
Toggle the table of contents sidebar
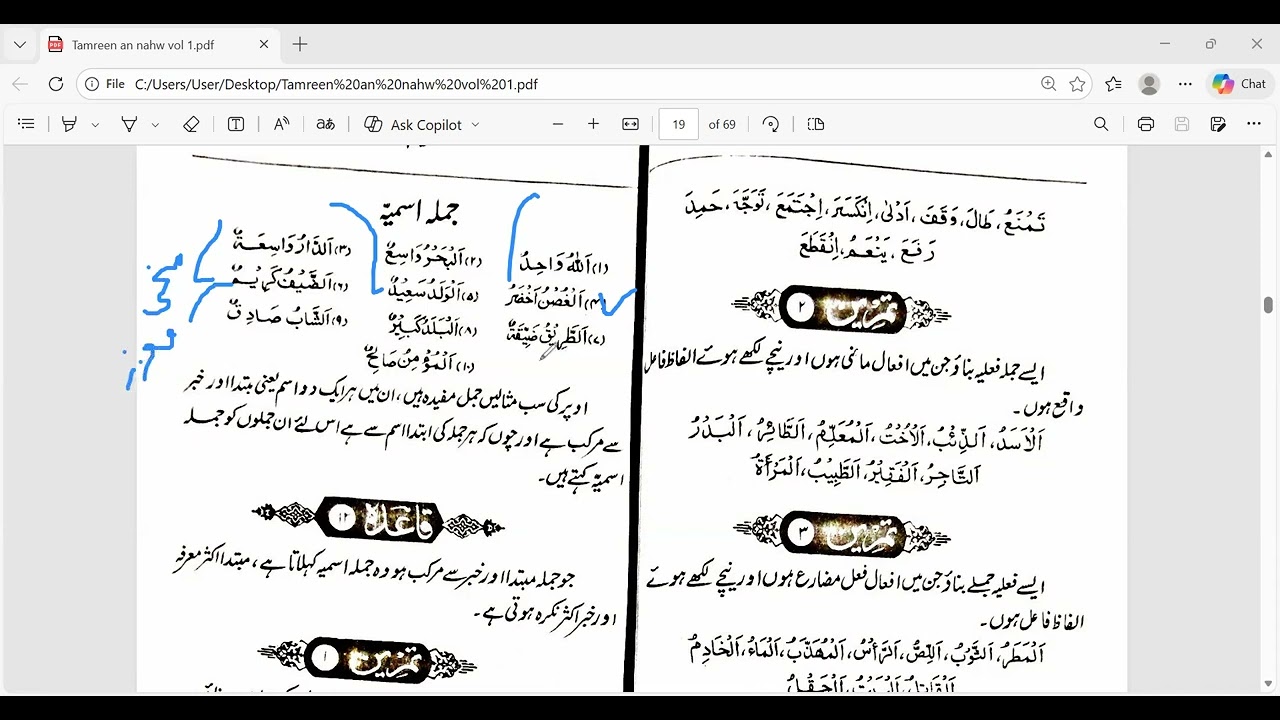click(x=27, y=124)
